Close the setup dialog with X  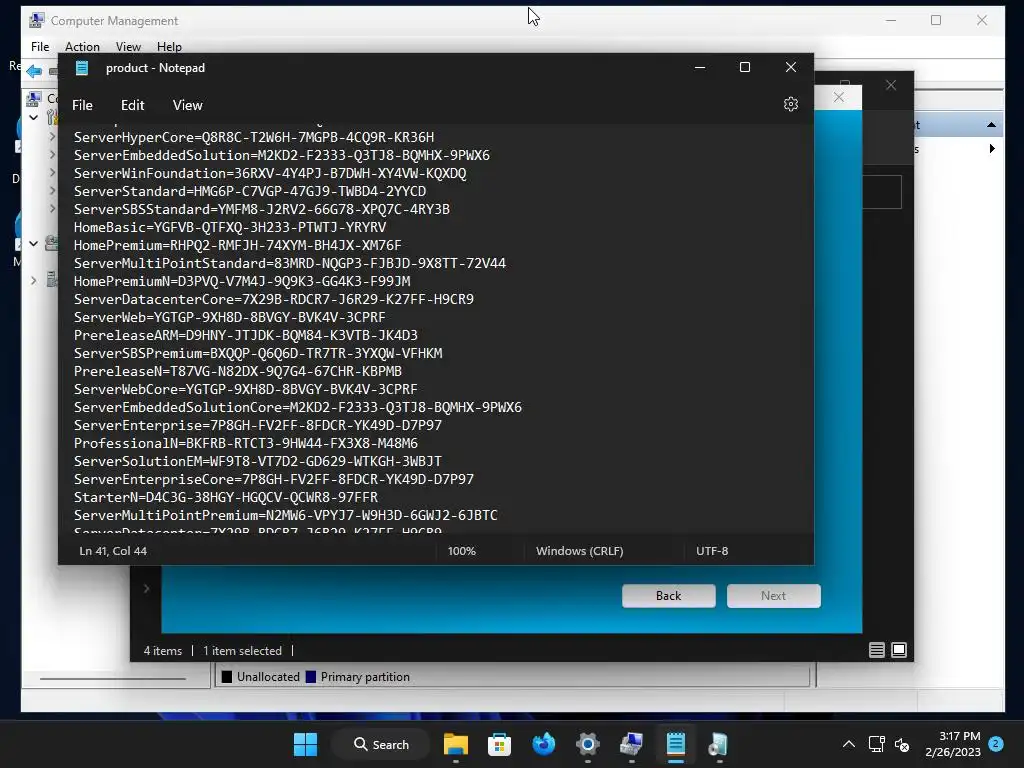tap(839, 97)
